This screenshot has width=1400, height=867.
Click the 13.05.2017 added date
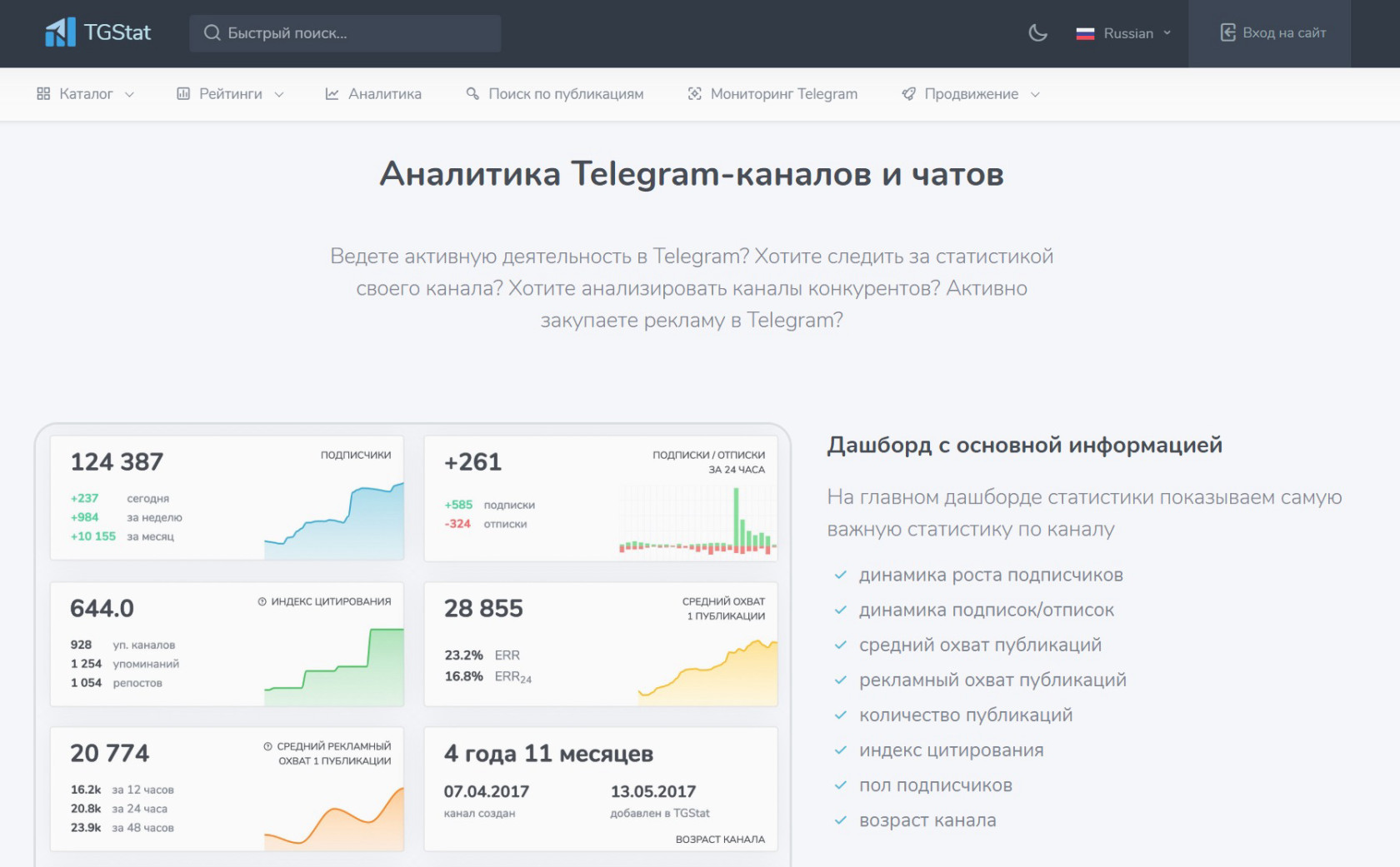(x=652, y=792)
